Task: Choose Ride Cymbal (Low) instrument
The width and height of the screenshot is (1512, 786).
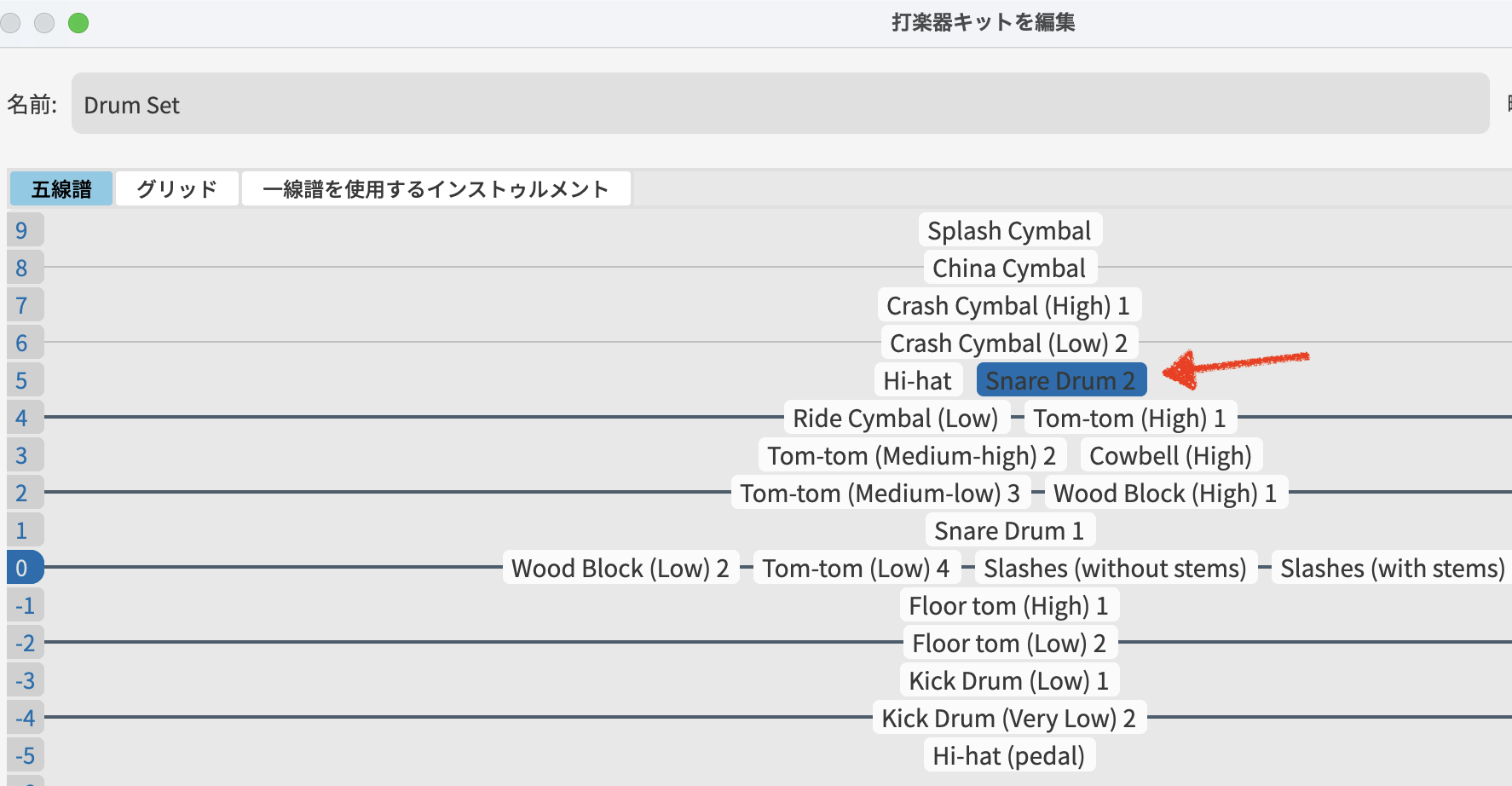Action: [896, 418]
